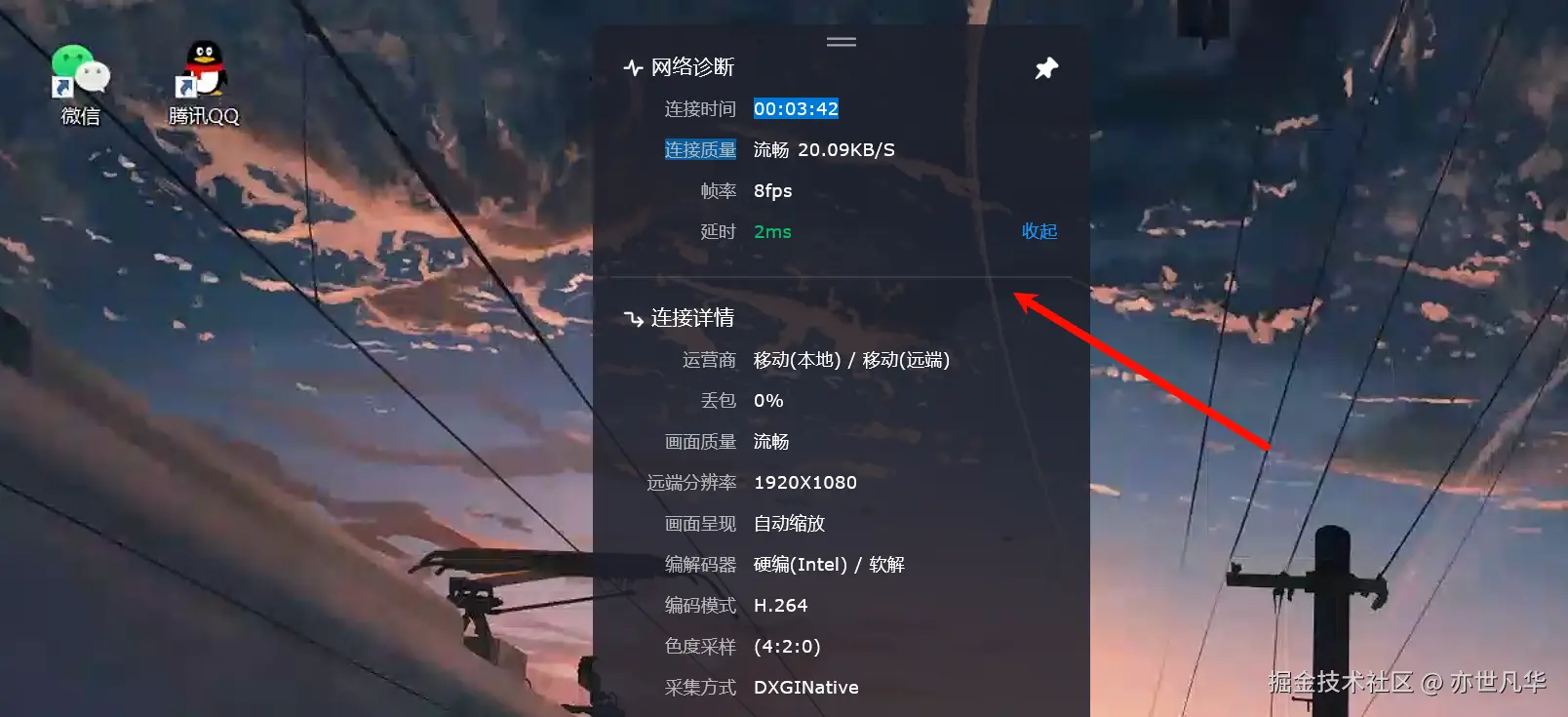The image size is (1568, 717).
Task: Open the WeChat (微信) desktop shortcut
Action: click(80, 85)
